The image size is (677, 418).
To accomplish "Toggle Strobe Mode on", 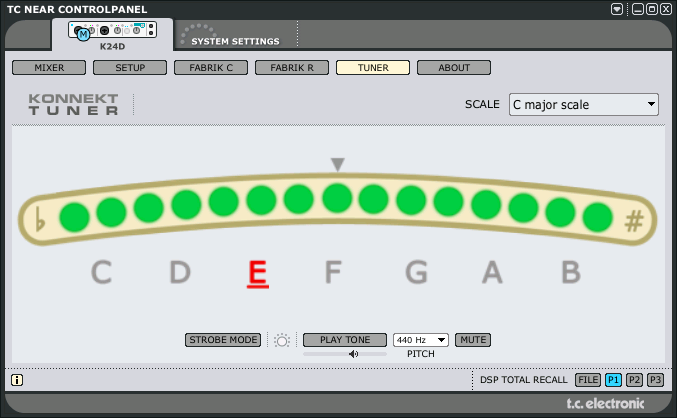I will coord(223,340).
